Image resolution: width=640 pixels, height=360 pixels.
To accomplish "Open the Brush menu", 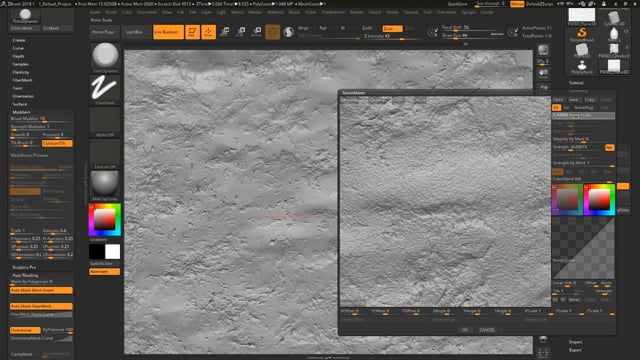I will coord(111,12).
